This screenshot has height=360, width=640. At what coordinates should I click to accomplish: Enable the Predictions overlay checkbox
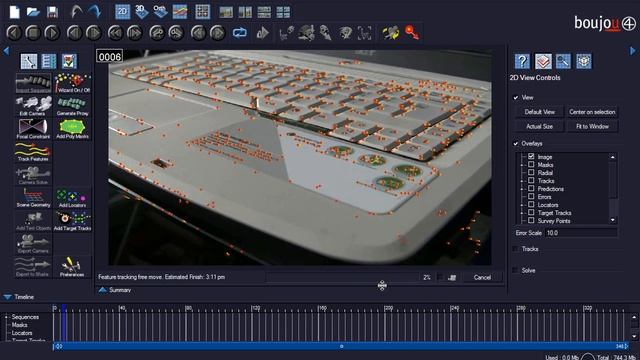pos(531,188)
